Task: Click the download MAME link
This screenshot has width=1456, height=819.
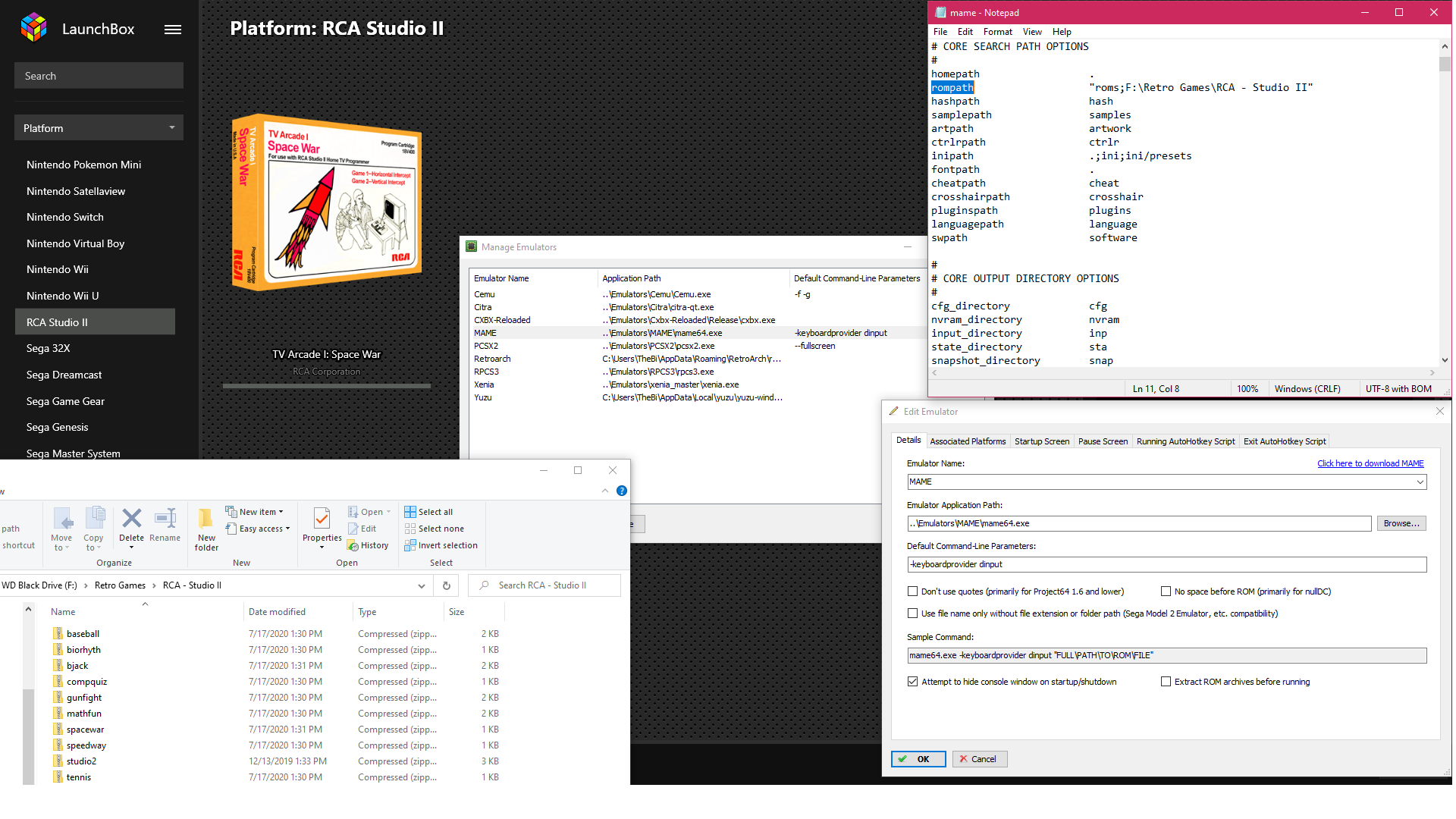Action: tap(1370, 463)
